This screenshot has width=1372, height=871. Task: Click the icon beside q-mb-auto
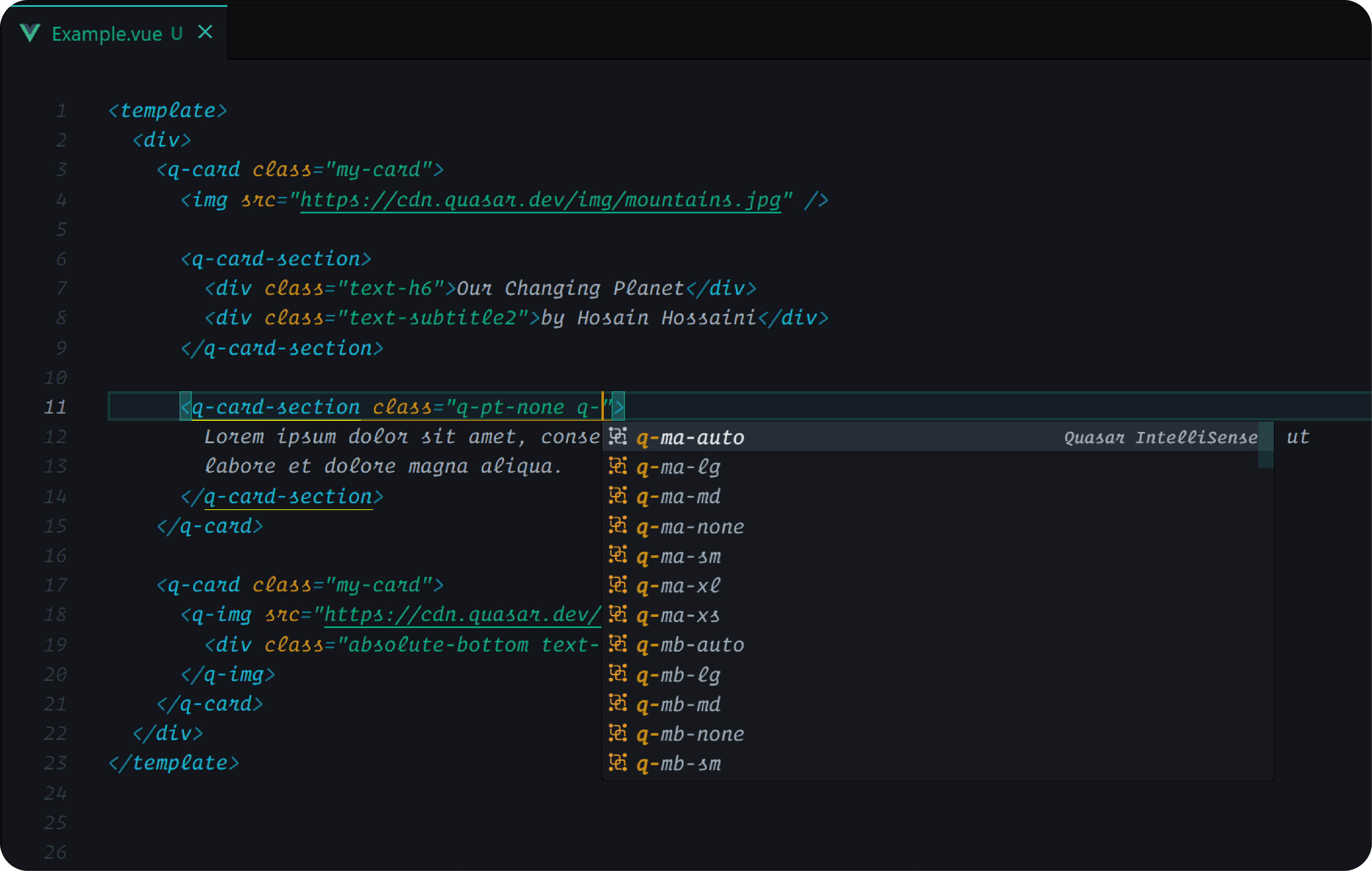click(x=618, y=644)
